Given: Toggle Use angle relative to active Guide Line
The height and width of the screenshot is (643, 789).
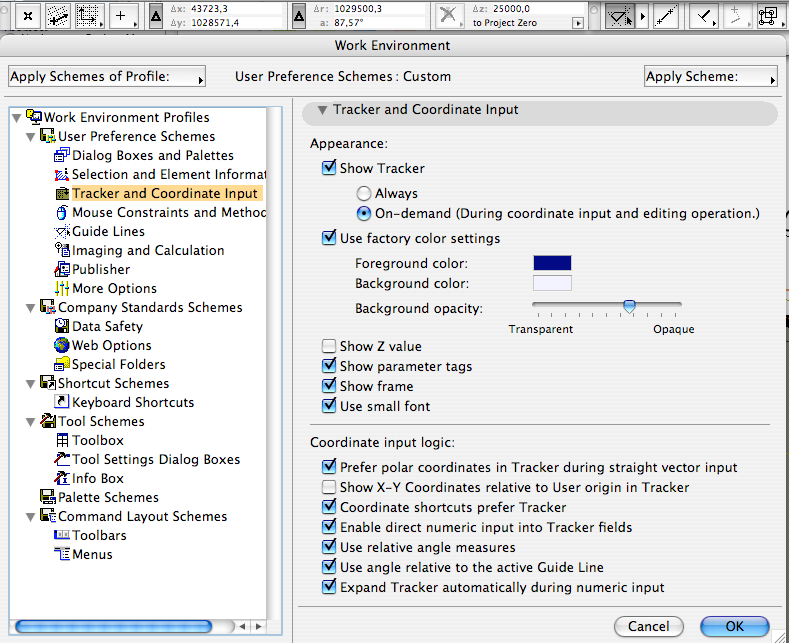Looking at the screenshot, I should 329,567.
